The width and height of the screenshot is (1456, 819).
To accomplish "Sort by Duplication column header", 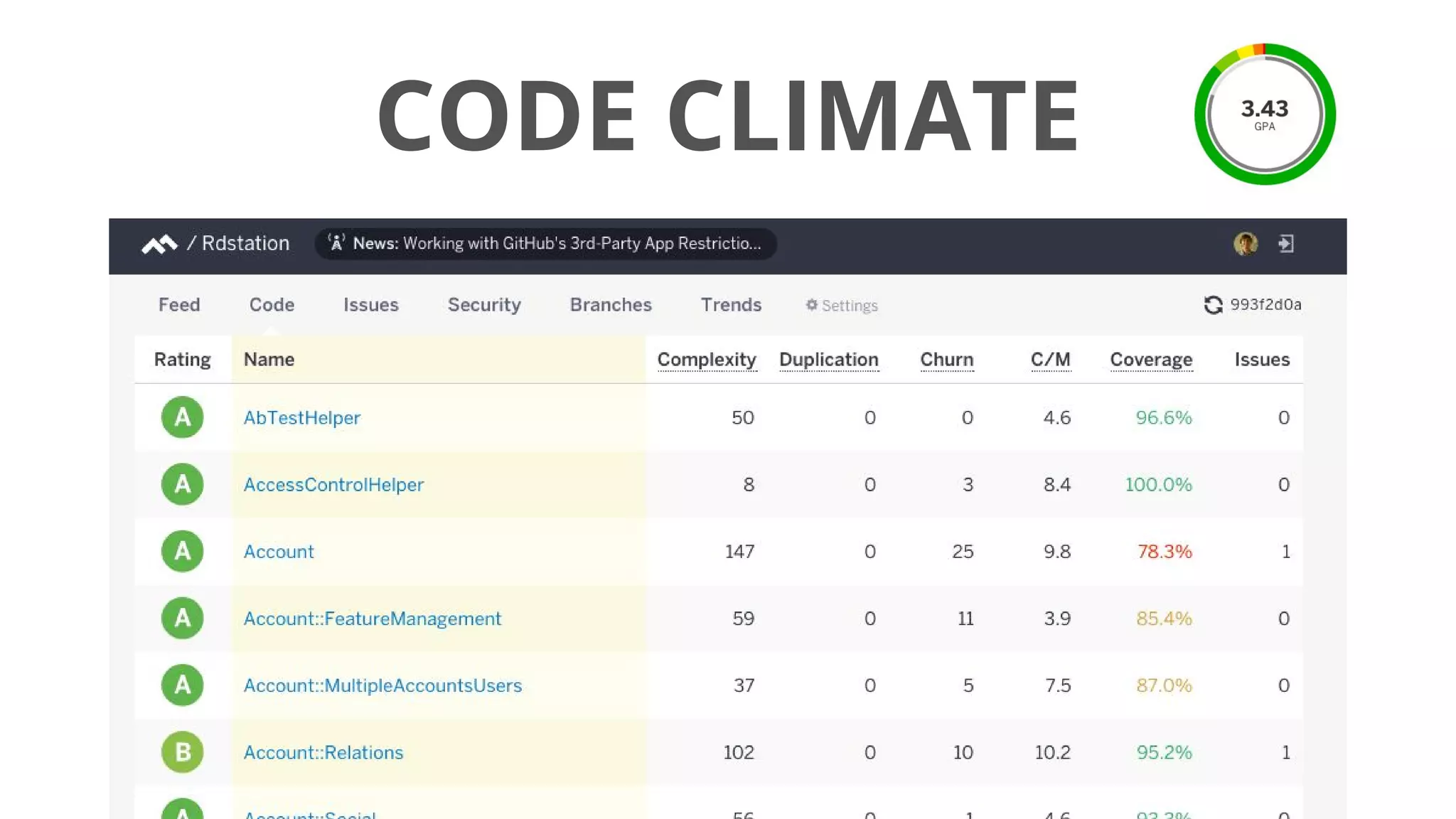I will pyautogui.click(x=829, y=360).
